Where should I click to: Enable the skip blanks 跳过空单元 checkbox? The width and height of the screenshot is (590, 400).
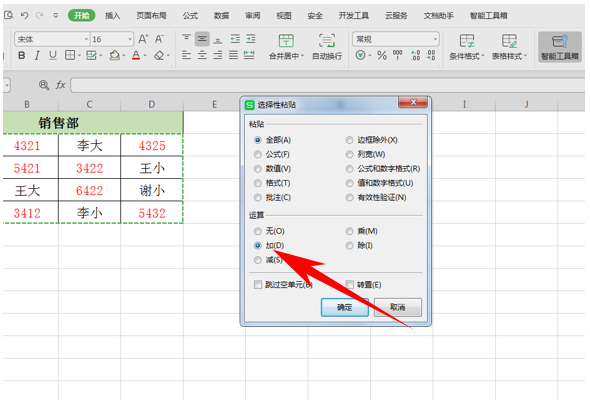point(258,284)
